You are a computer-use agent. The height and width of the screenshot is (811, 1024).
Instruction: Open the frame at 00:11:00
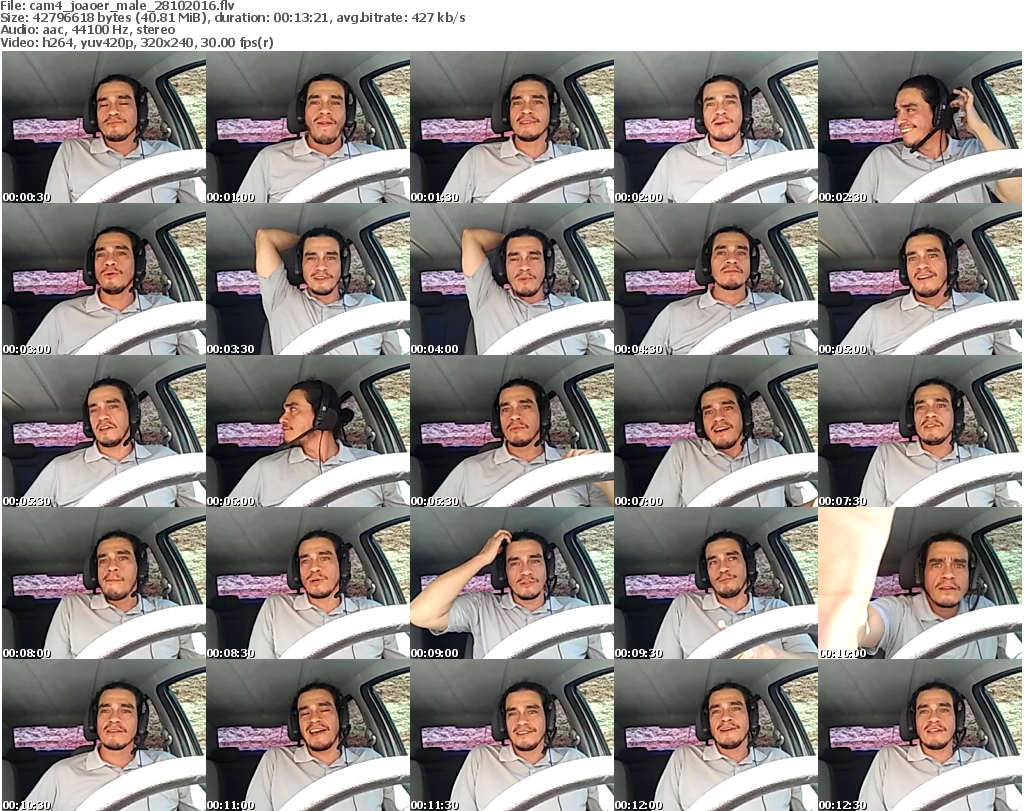pos(308,735)
